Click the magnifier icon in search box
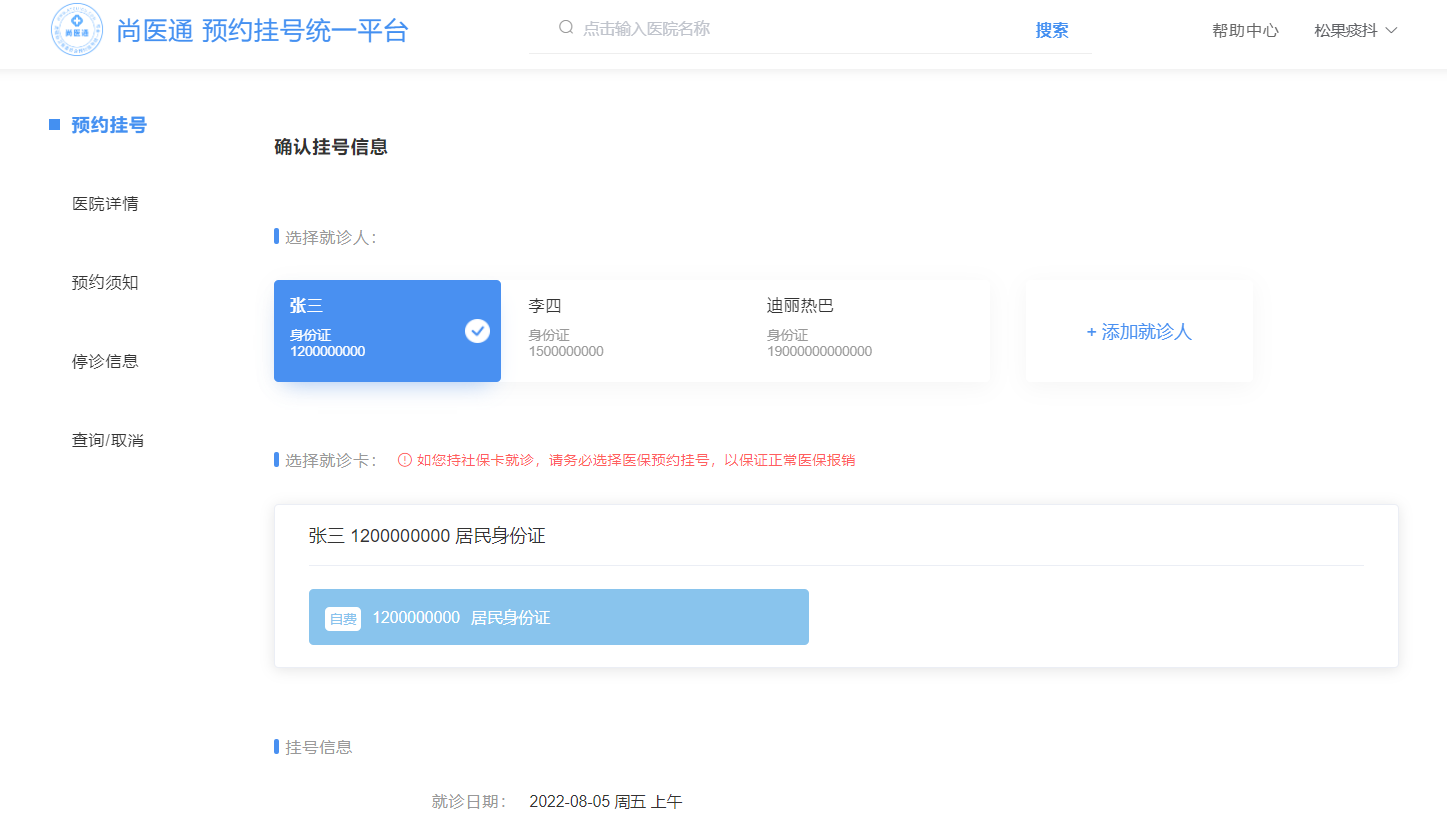Viewport: 1447px width, 819px height. coord(566,28)
